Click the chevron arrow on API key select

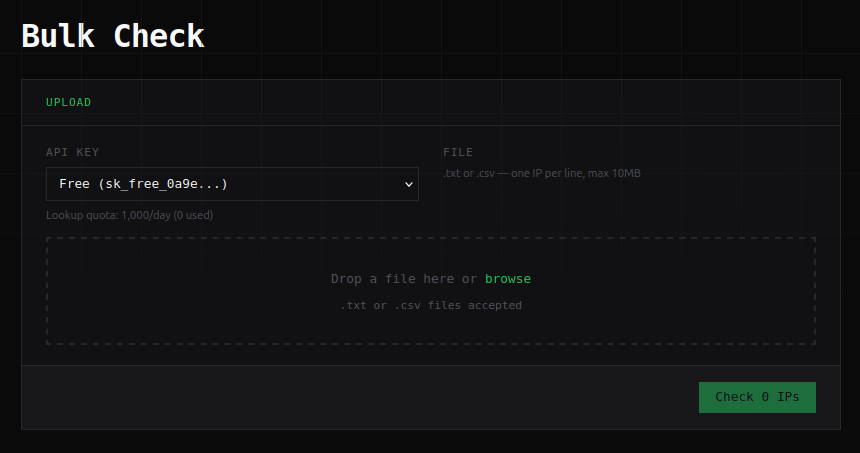[408, 184]
